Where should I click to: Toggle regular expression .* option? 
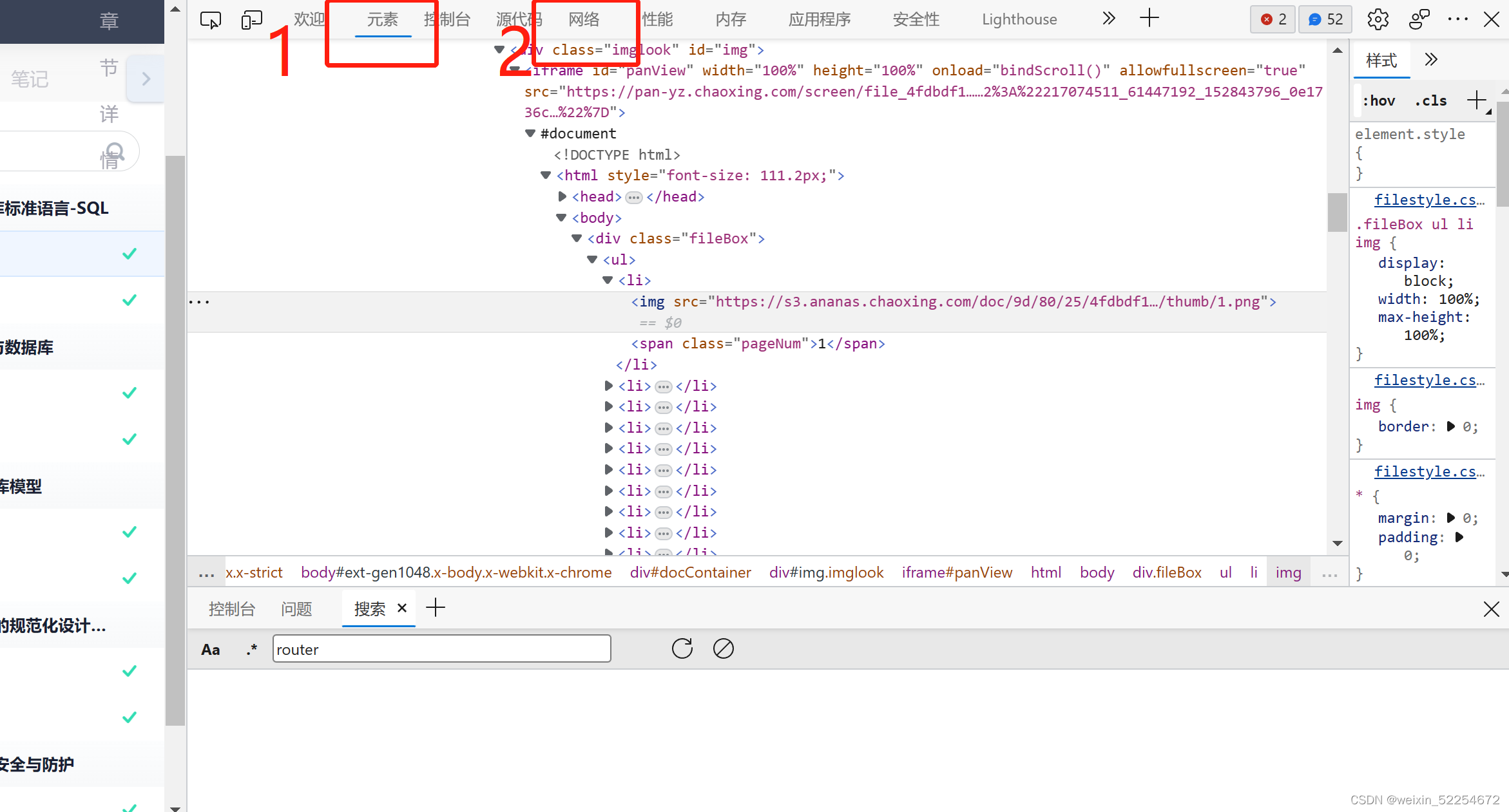click(x=251, y=649)
